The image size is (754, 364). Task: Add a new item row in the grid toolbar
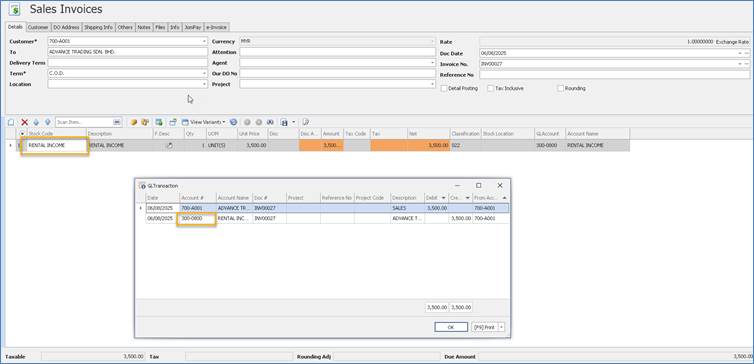[11, 123]
